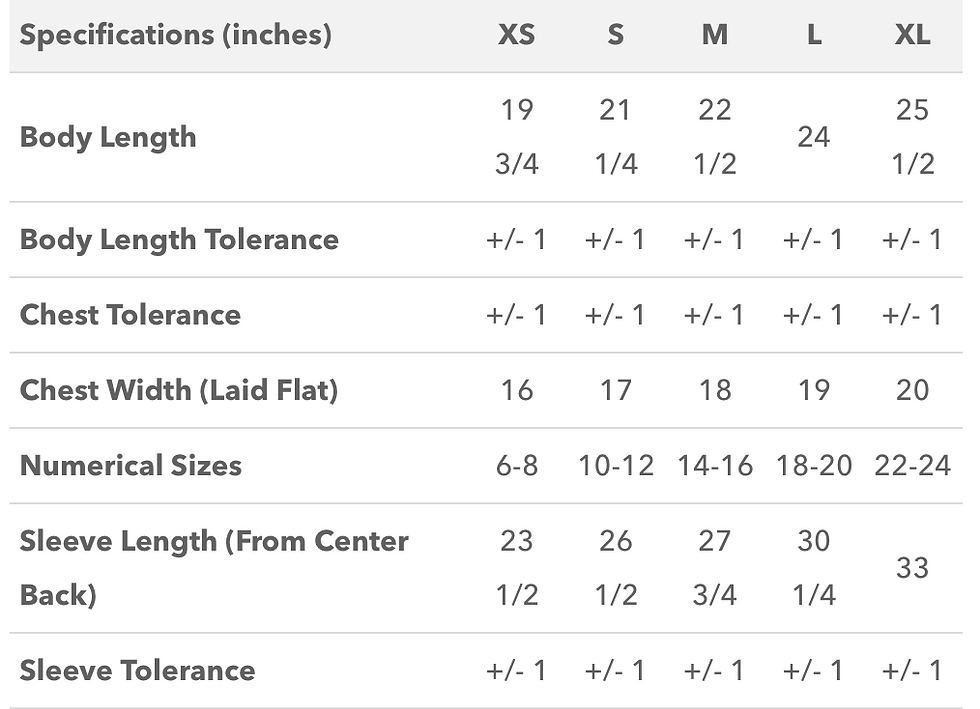Image resolution: width=980 pixels, height=709 pixels.
Task: Click the numerical size range 14-16
Action: pos(714,465)
